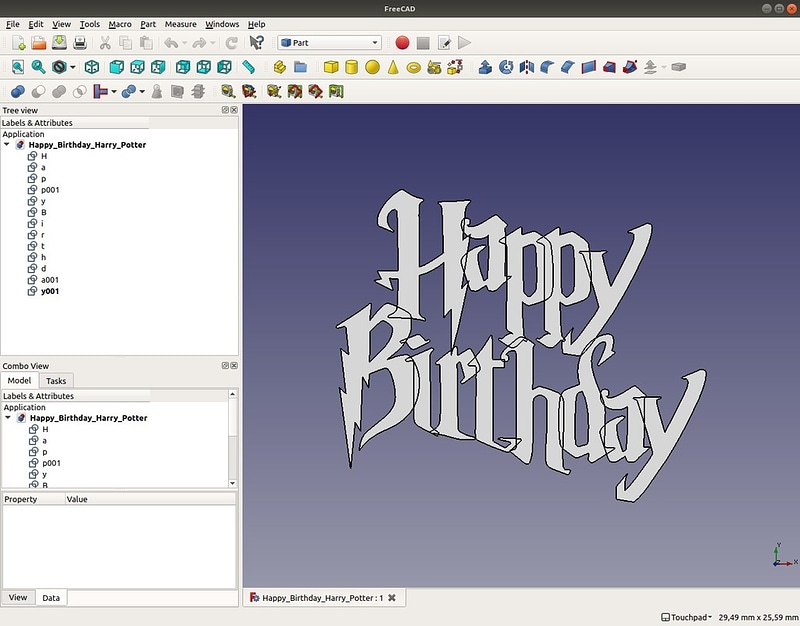Save the document using the Save icon
800x626 pixels.
(59, 43)
